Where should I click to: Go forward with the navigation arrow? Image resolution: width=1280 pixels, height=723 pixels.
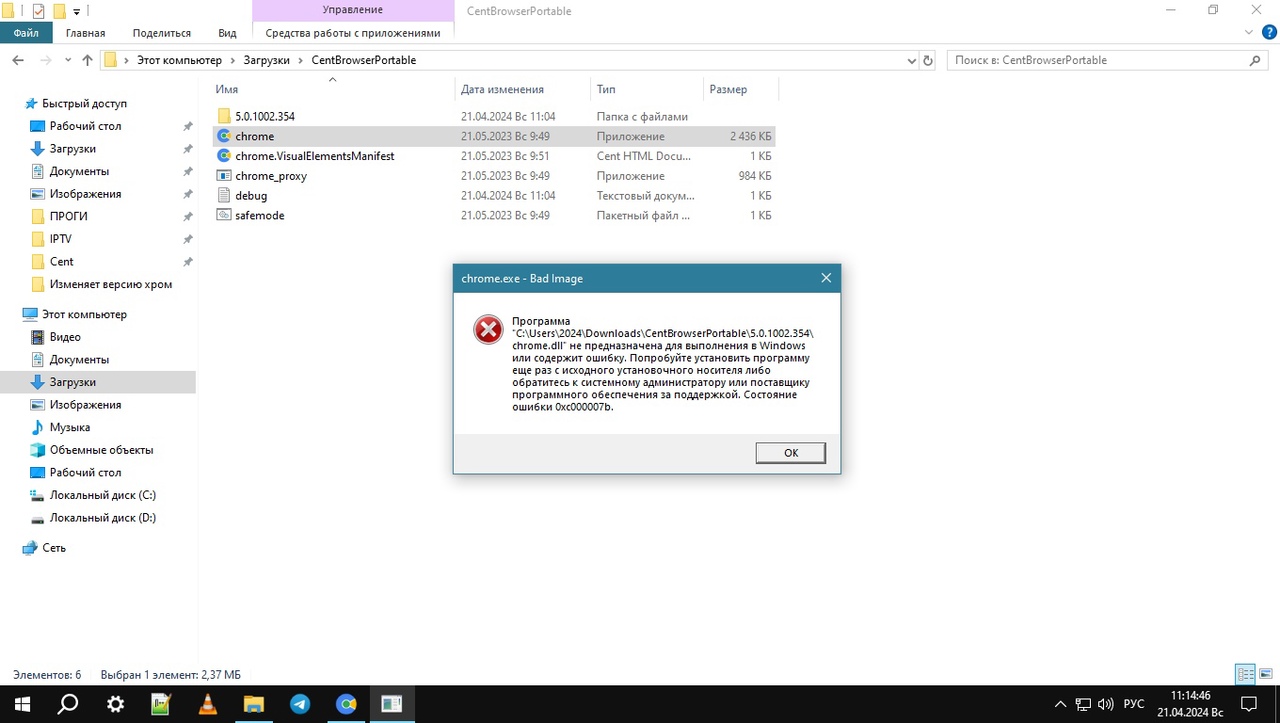point(46,60)
